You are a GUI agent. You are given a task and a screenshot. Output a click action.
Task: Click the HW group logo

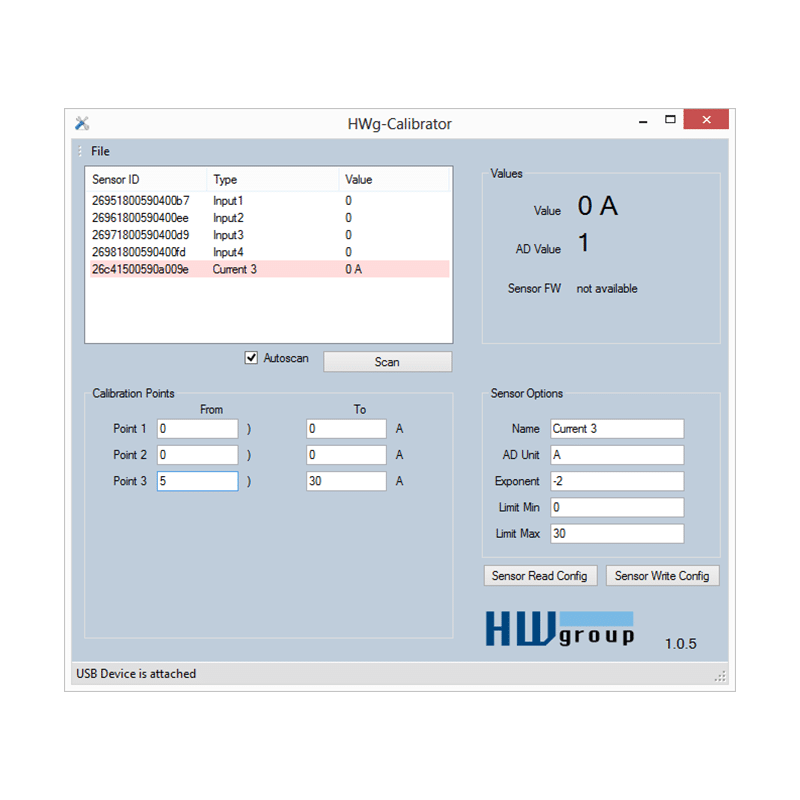(x=560, y=629)
